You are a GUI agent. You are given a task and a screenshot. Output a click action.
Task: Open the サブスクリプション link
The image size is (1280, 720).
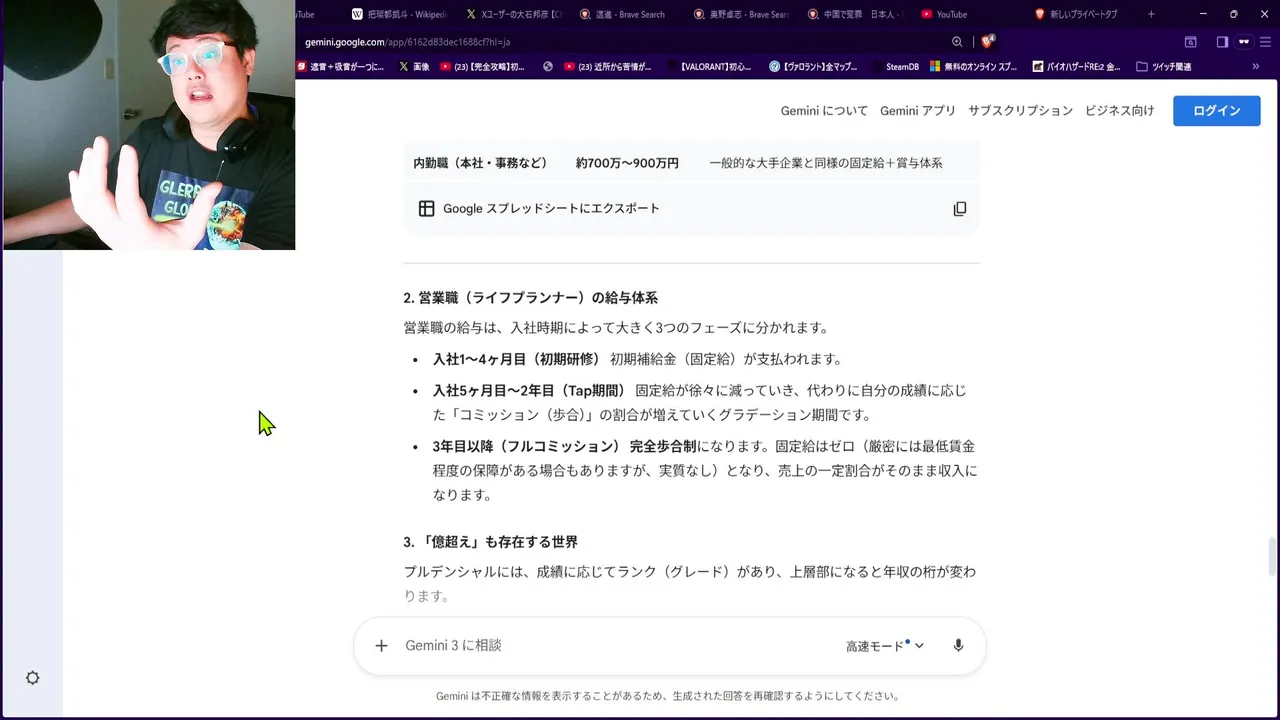coord(1020,111)
